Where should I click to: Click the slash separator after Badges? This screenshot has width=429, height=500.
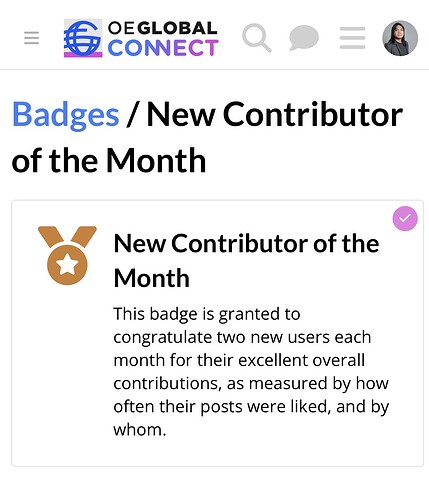tap(133, 115)
